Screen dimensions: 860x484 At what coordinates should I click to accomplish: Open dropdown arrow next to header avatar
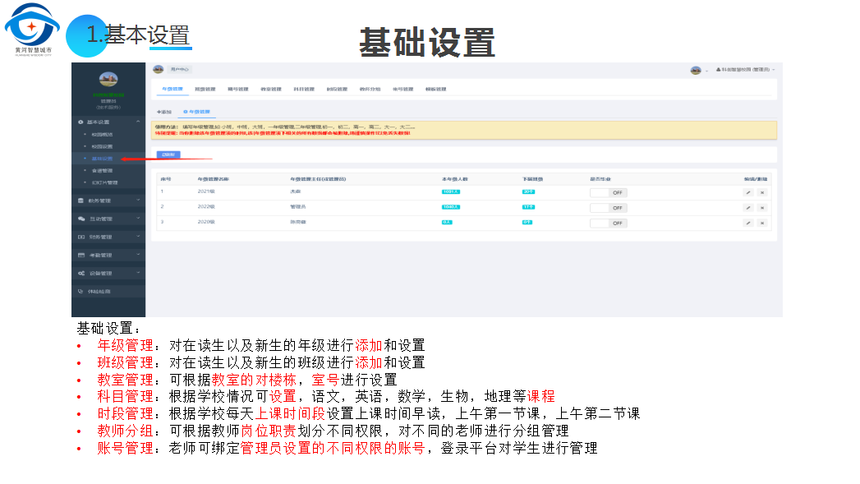[706, 71]
